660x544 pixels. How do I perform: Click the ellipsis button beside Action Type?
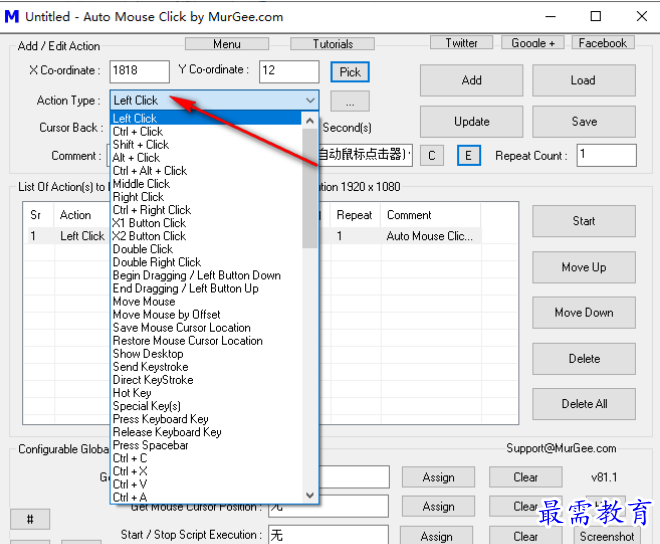coord(350,101)
